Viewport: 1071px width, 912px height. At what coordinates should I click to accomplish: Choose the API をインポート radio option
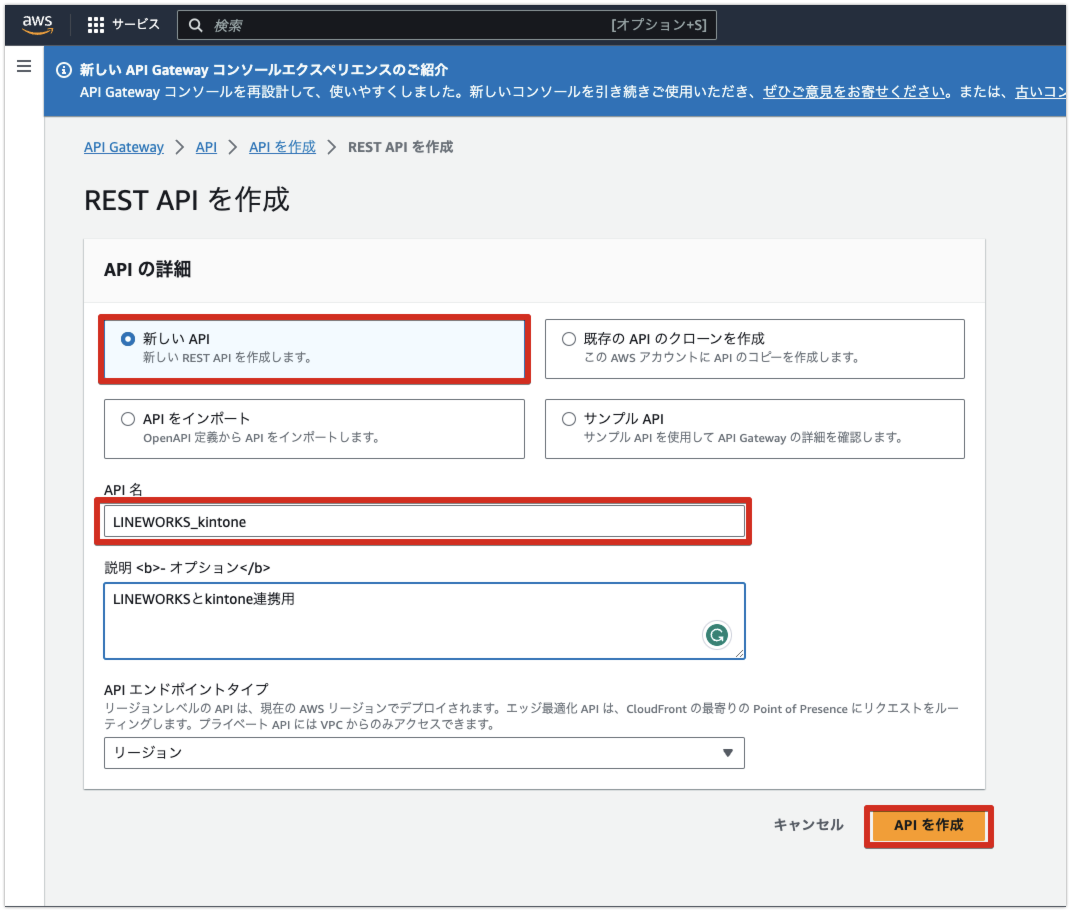127,419
